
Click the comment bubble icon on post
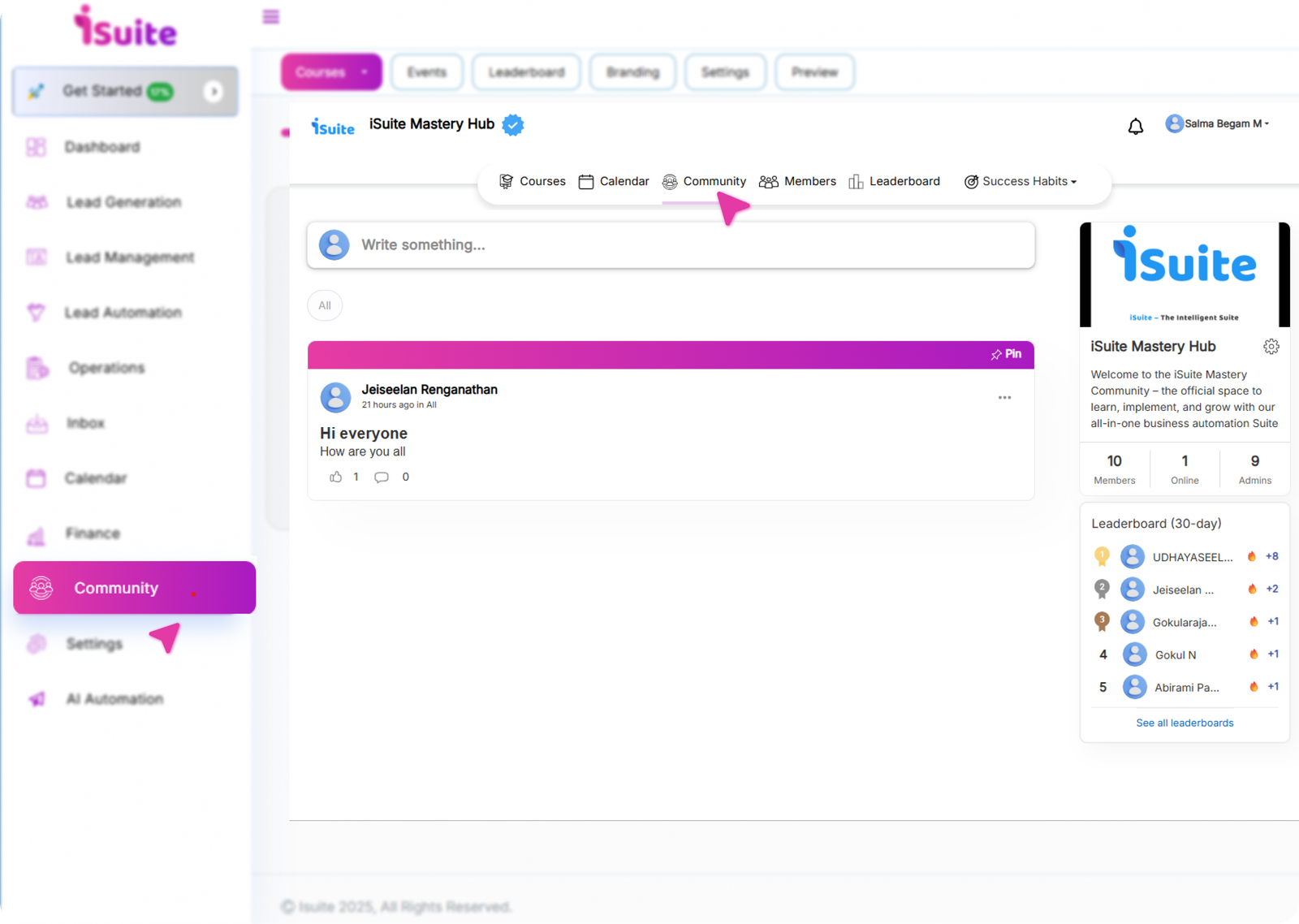point(382,477)
